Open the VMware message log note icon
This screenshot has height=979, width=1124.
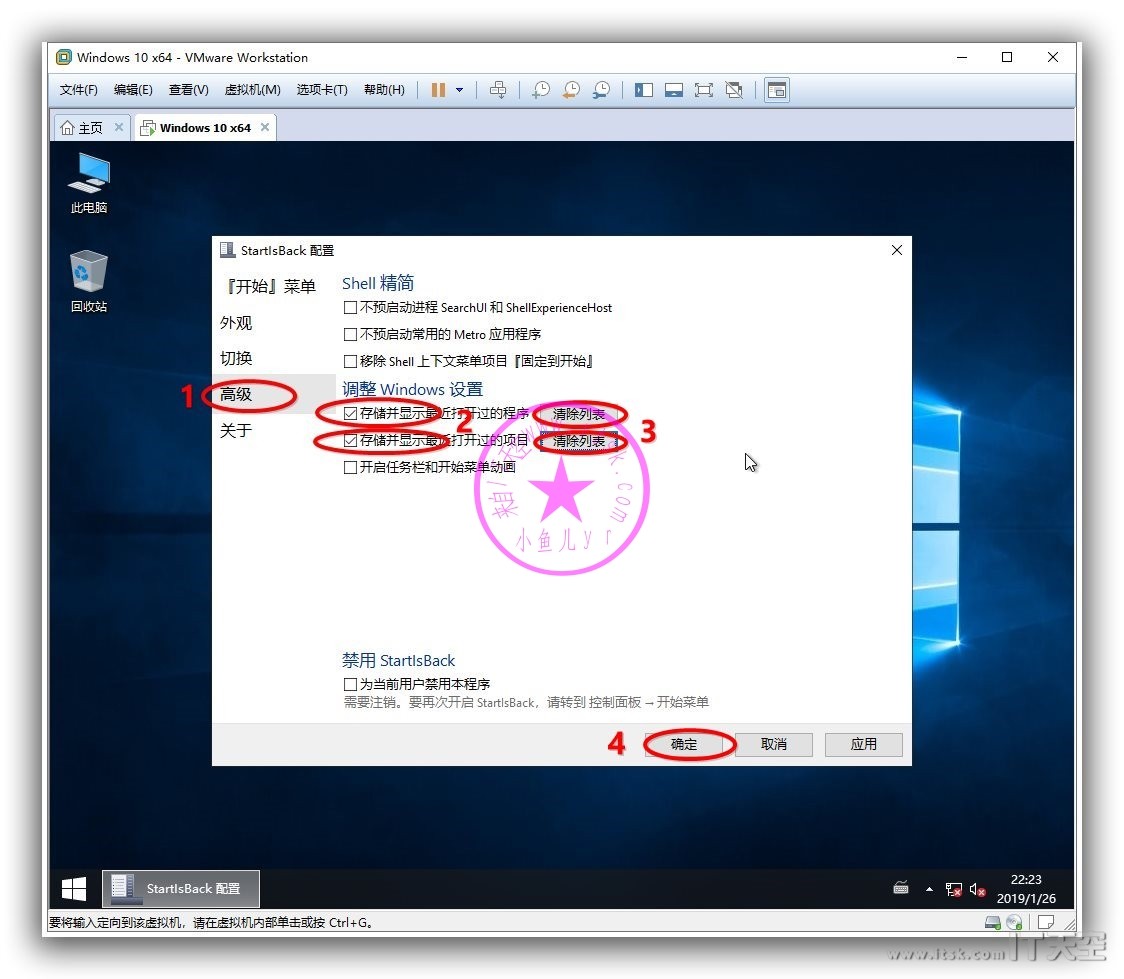(1046, 922)
